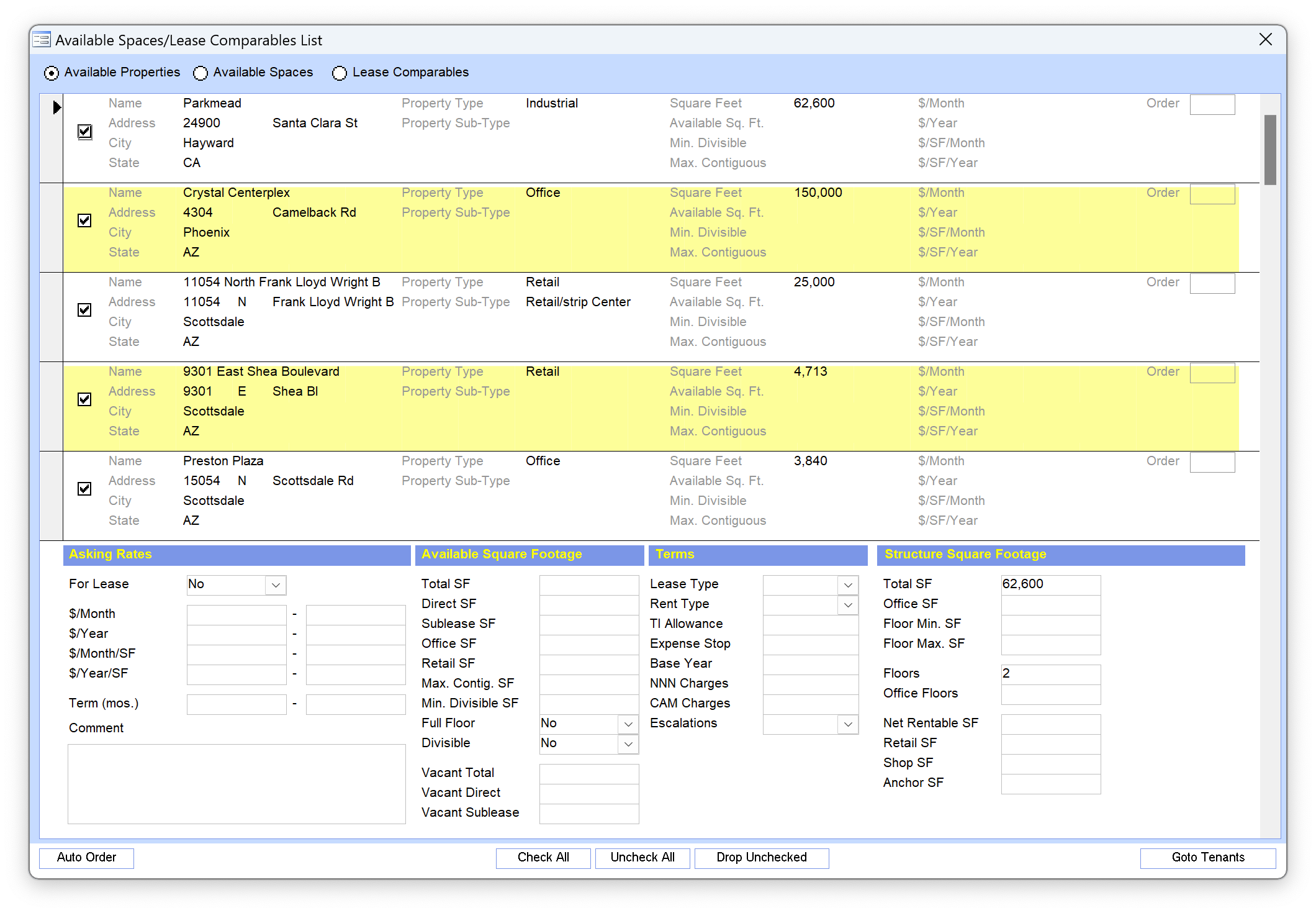Open the Escalations dropdown
Screen dimensions: 1316x913
(848, 724)
